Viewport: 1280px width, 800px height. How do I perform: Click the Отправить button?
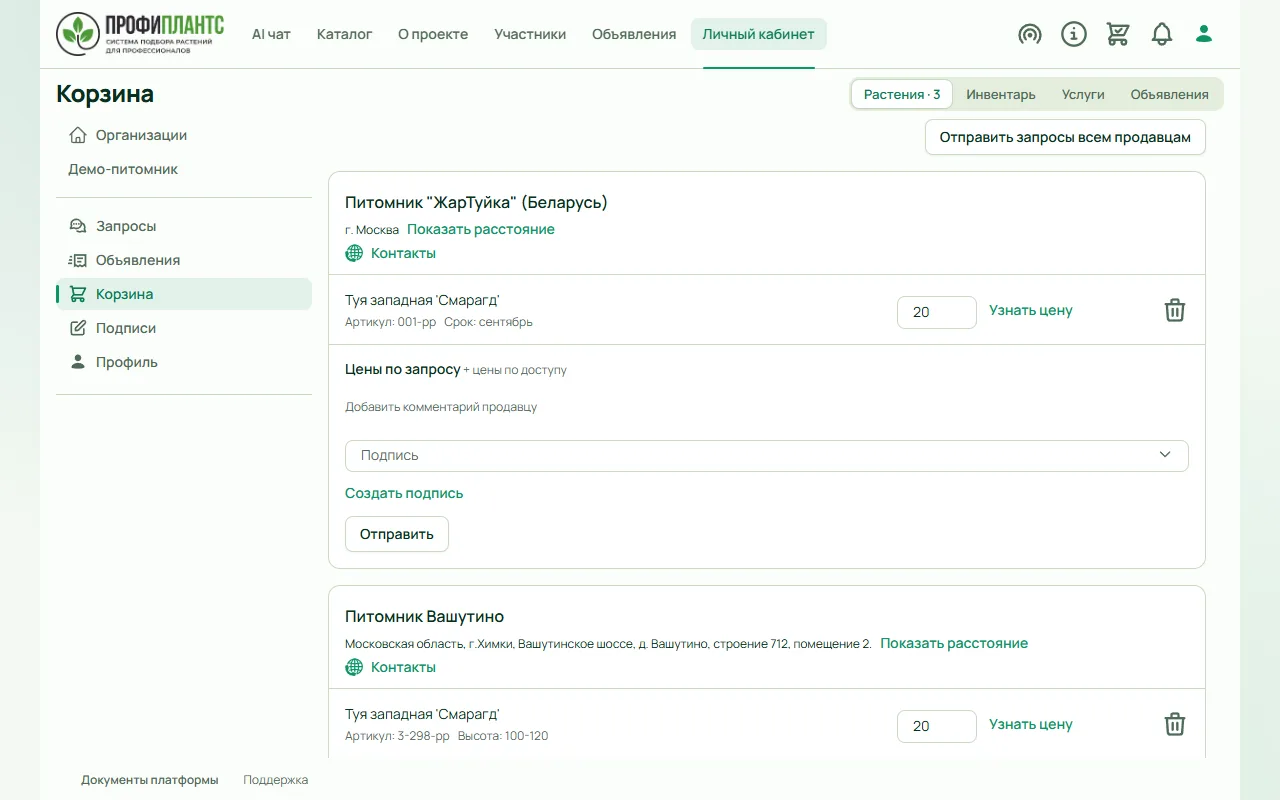coord(397,534)
